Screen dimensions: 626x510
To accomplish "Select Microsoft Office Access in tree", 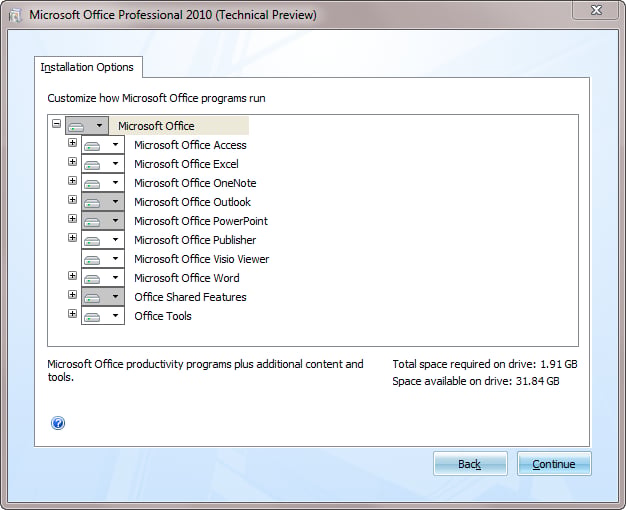I will 190,145.
